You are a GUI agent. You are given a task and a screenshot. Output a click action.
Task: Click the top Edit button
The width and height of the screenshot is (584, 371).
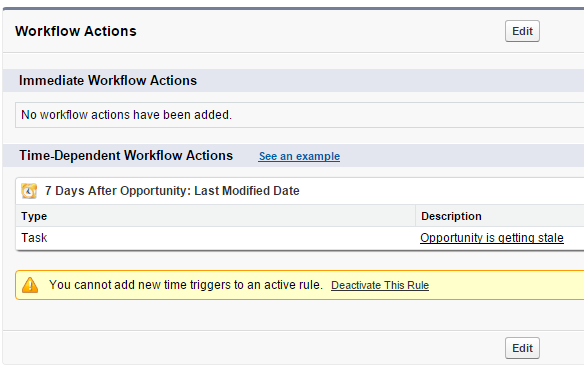pos(522,31)
